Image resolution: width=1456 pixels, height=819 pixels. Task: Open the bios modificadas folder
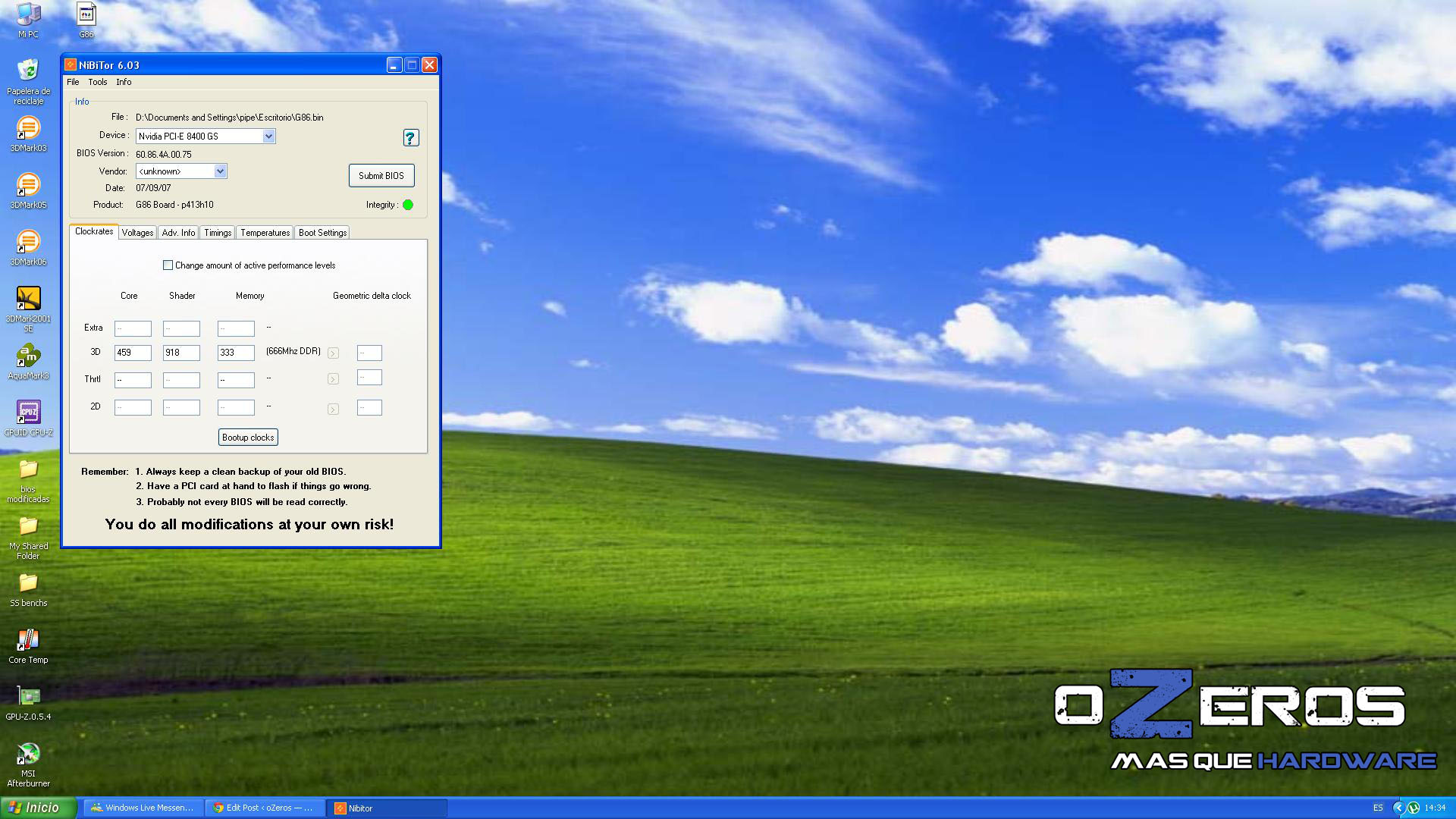(x=28, y=481)
